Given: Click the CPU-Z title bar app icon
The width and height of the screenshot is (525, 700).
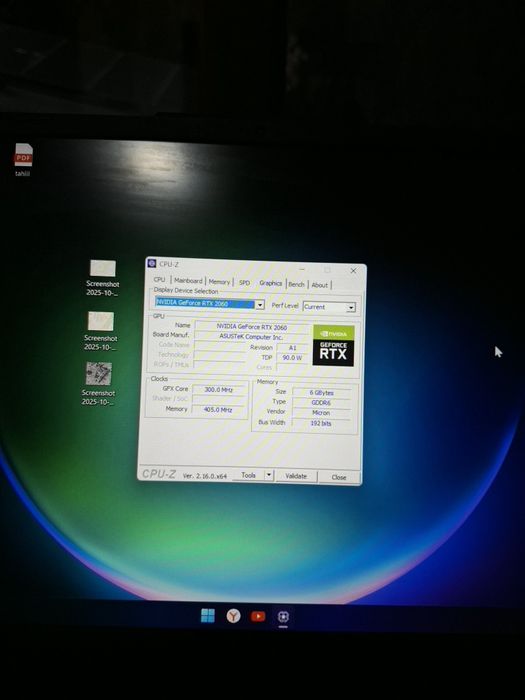Looking at the screenshot, I should 152,263.
